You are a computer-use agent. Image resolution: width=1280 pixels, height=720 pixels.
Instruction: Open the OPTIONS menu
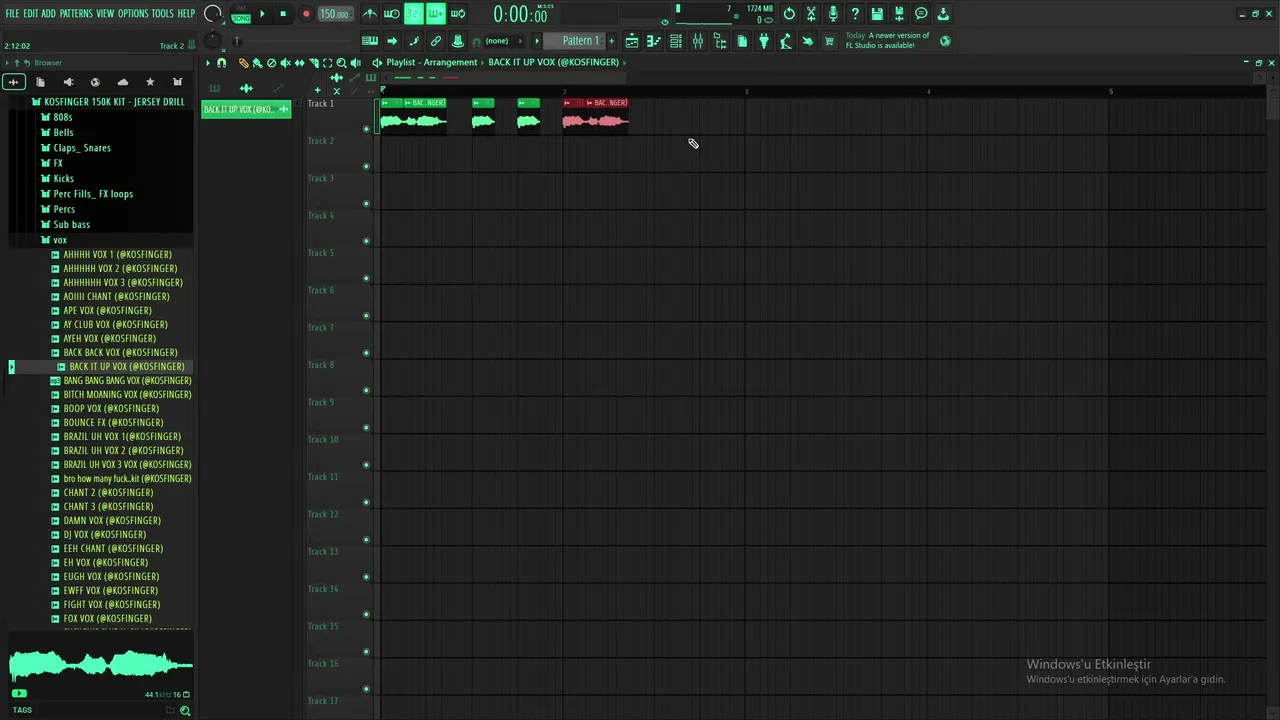pos(133,14)
